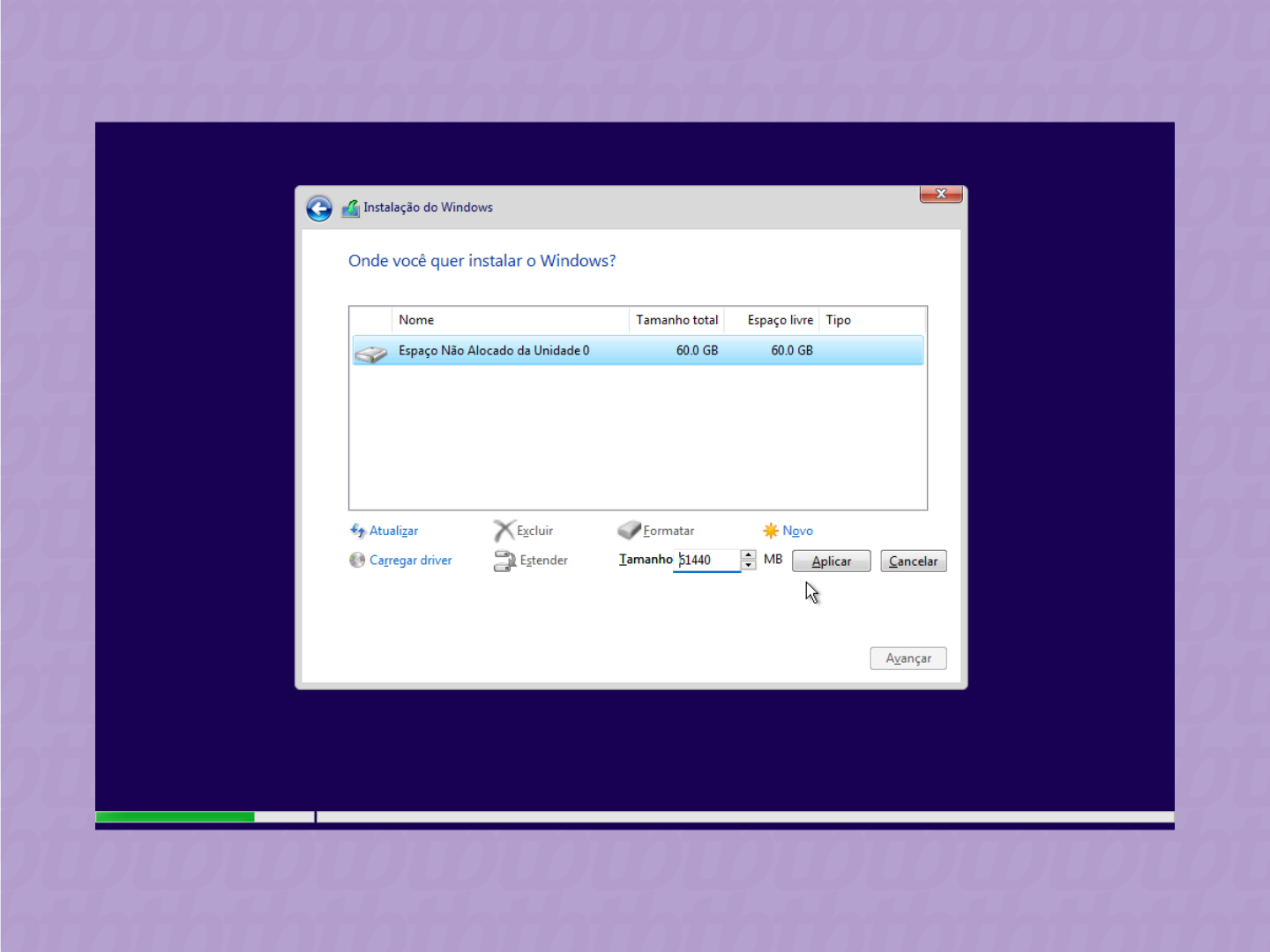Decrease Tamanho value with down arrow

749,565
